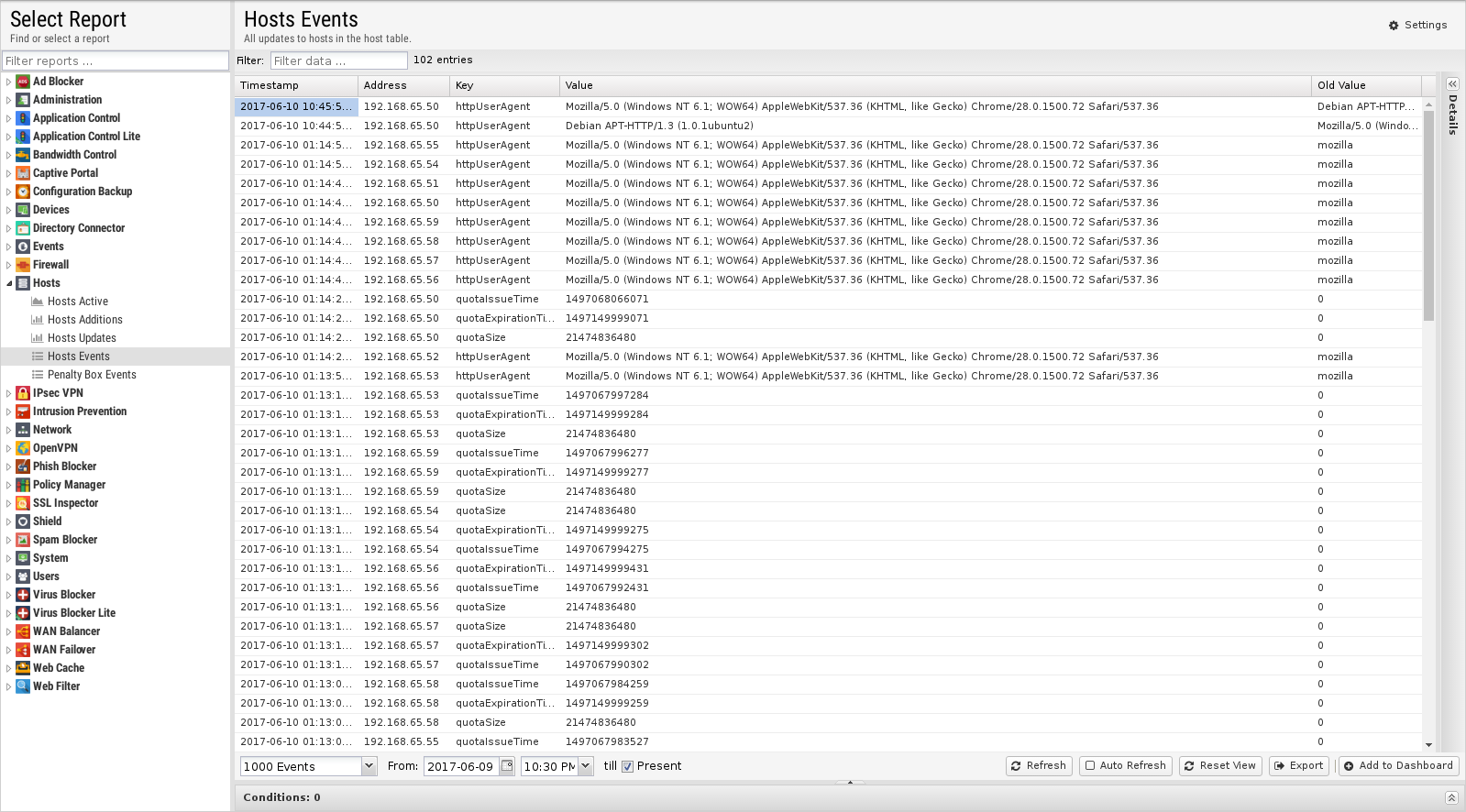The image size is (1466, 812).
Task: Click the Phish Blocker icon
Action: tap(23, 466)
